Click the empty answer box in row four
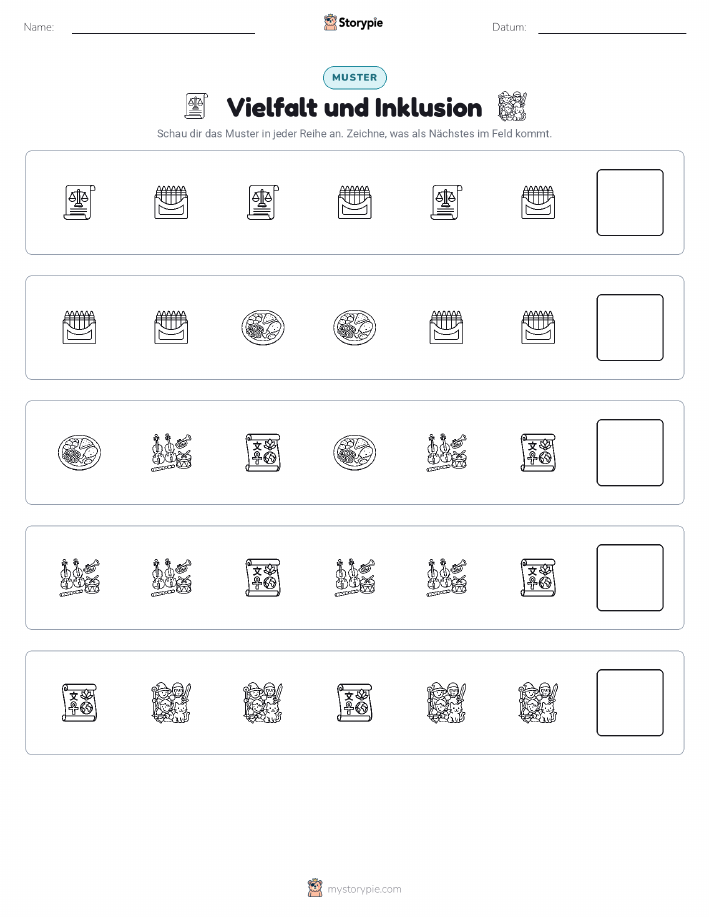709x917 pixels. [630, 578]
